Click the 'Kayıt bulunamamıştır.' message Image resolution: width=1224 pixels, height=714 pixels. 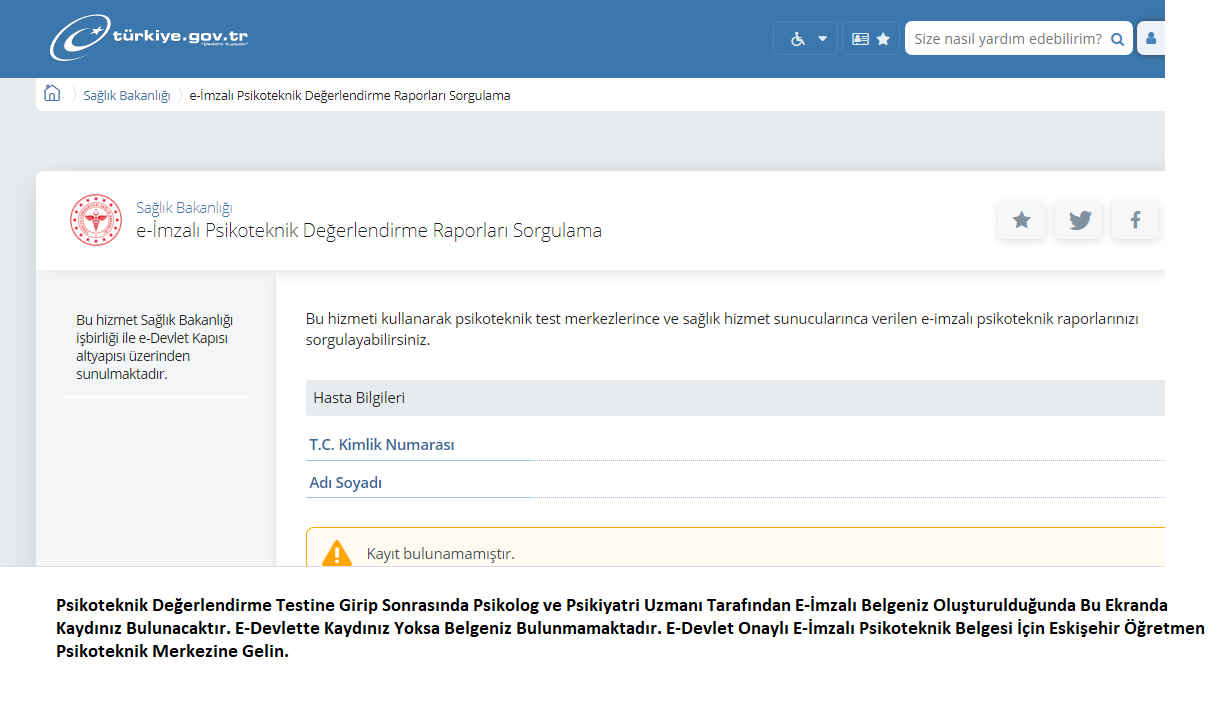441,553
